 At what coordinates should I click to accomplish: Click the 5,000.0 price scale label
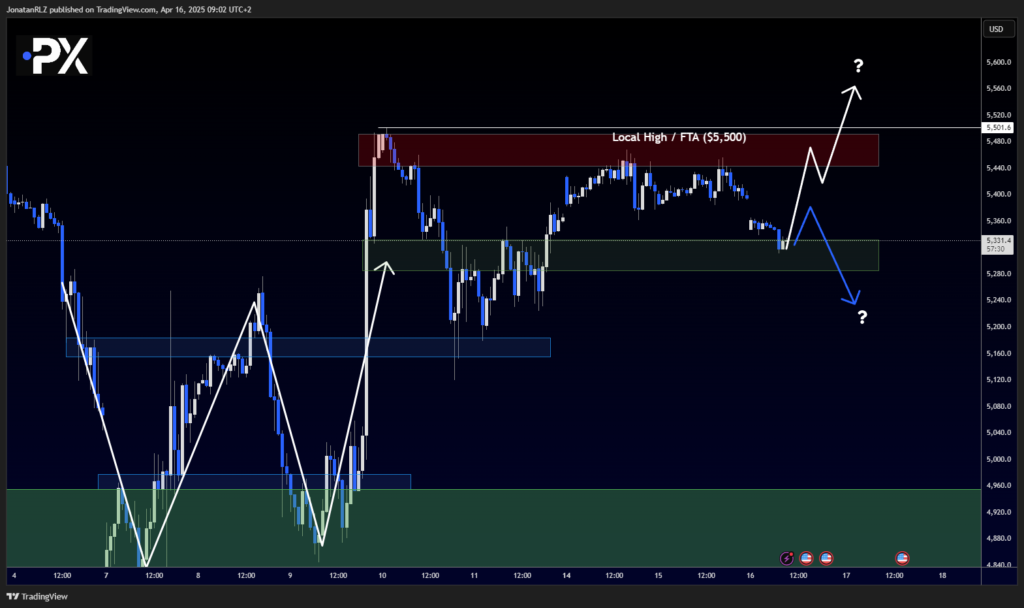[999, 459]
